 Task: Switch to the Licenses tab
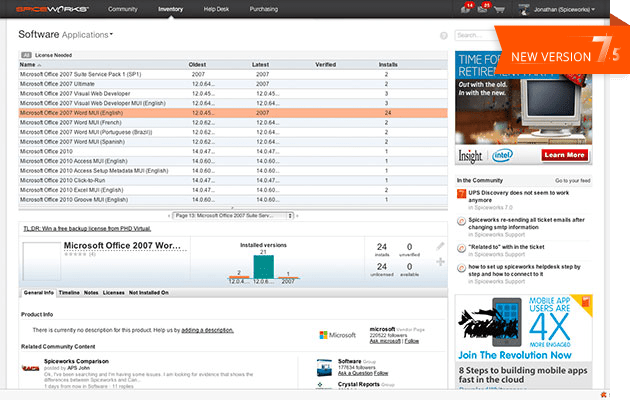pyautogui.click(x=114, y=293)
